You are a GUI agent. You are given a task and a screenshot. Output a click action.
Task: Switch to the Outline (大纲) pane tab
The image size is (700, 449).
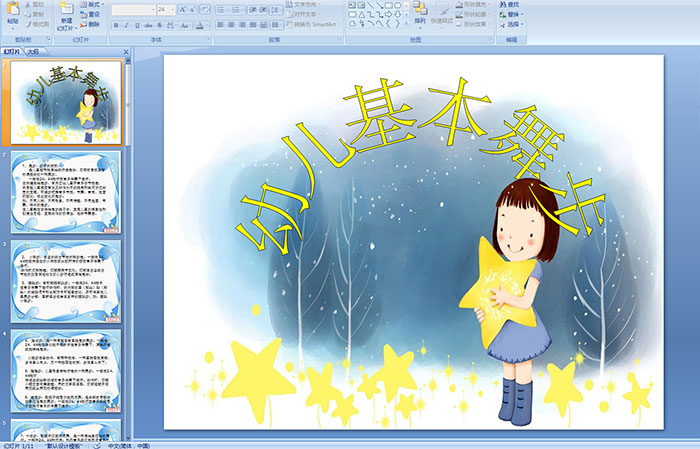(33, 52)
